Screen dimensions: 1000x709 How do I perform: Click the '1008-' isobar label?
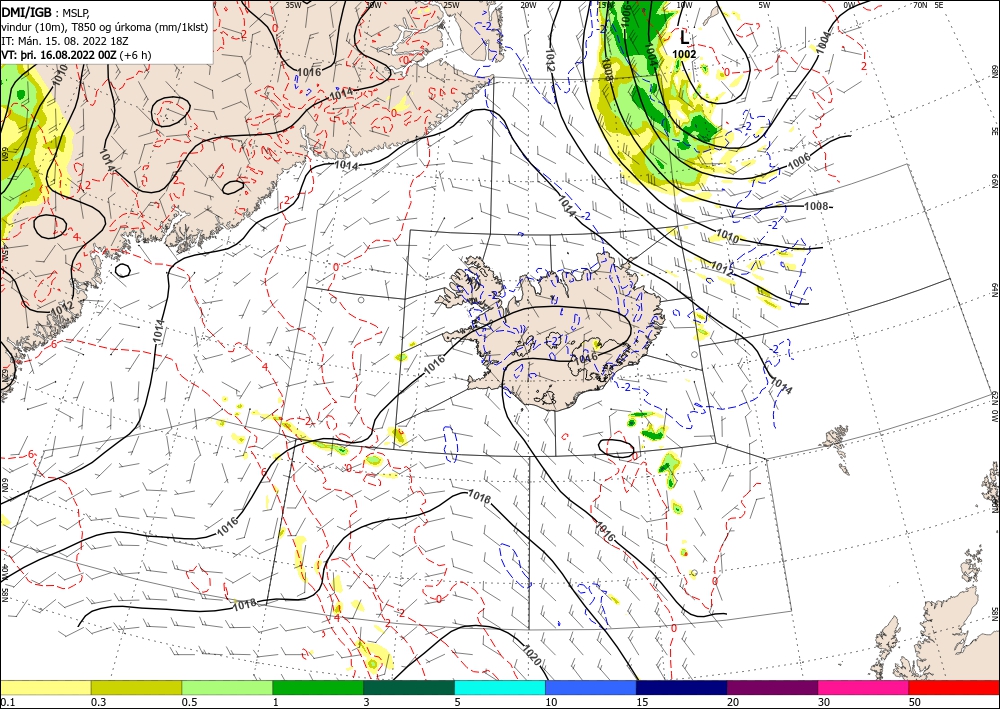[819, 206]
